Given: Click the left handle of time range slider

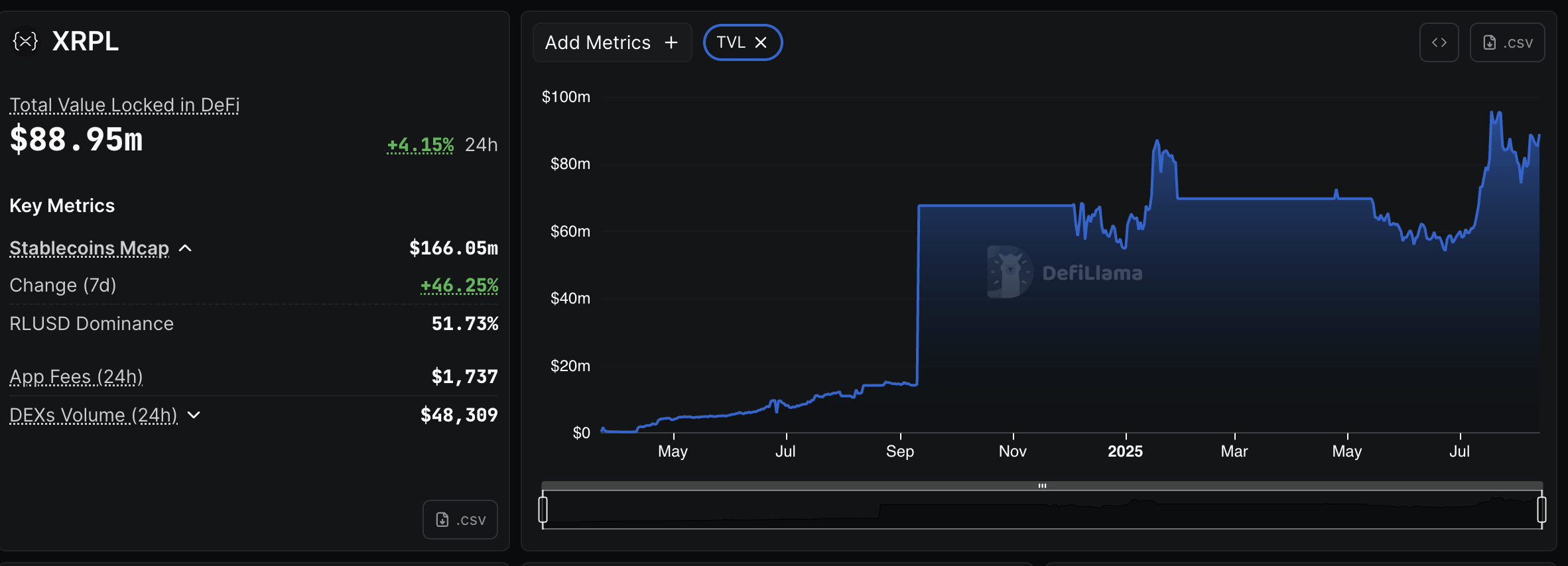Looking at the screenshot, I should pos(543,509).
